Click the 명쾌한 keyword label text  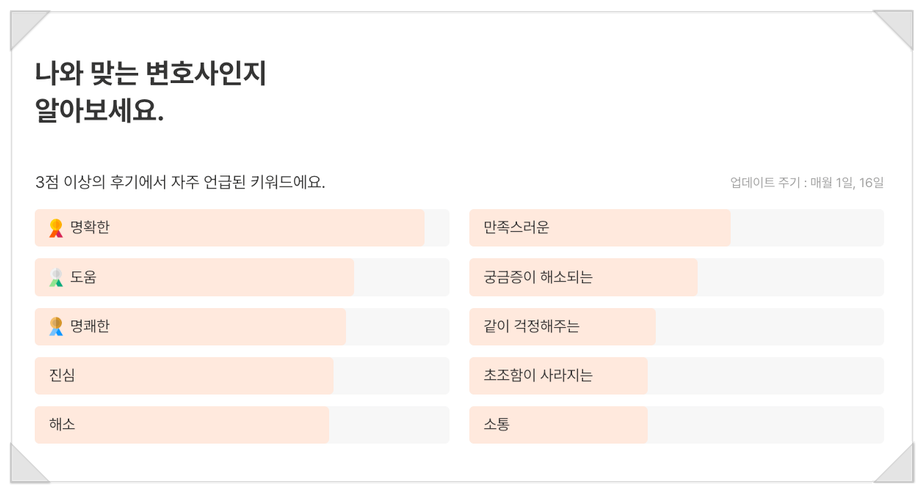pos(90,326)
